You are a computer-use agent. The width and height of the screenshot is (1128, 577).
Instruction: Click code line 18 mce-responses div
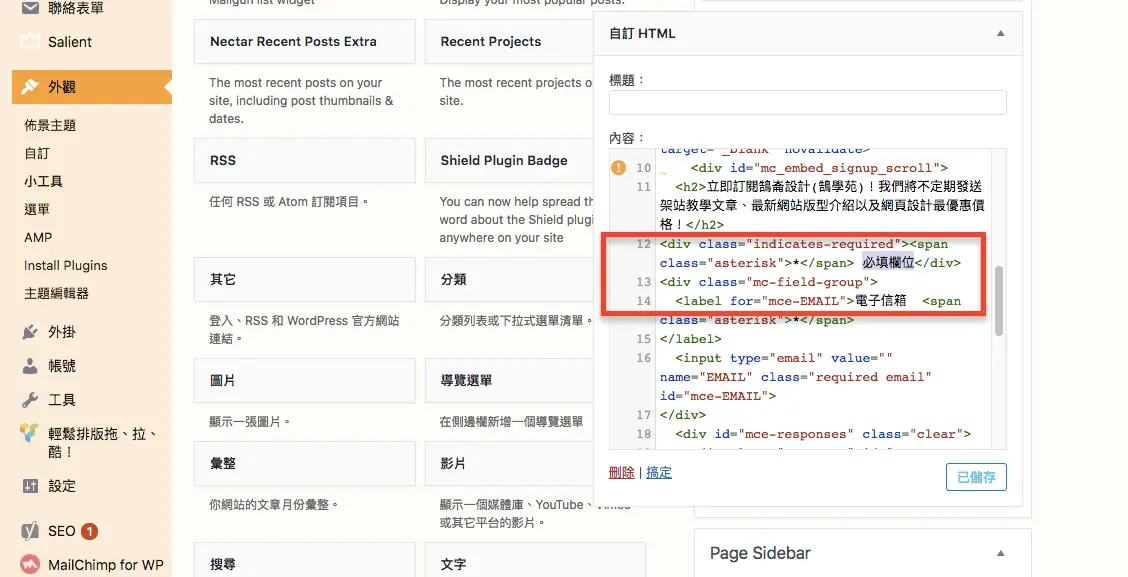pyautogui.click(x=823, y=434)
